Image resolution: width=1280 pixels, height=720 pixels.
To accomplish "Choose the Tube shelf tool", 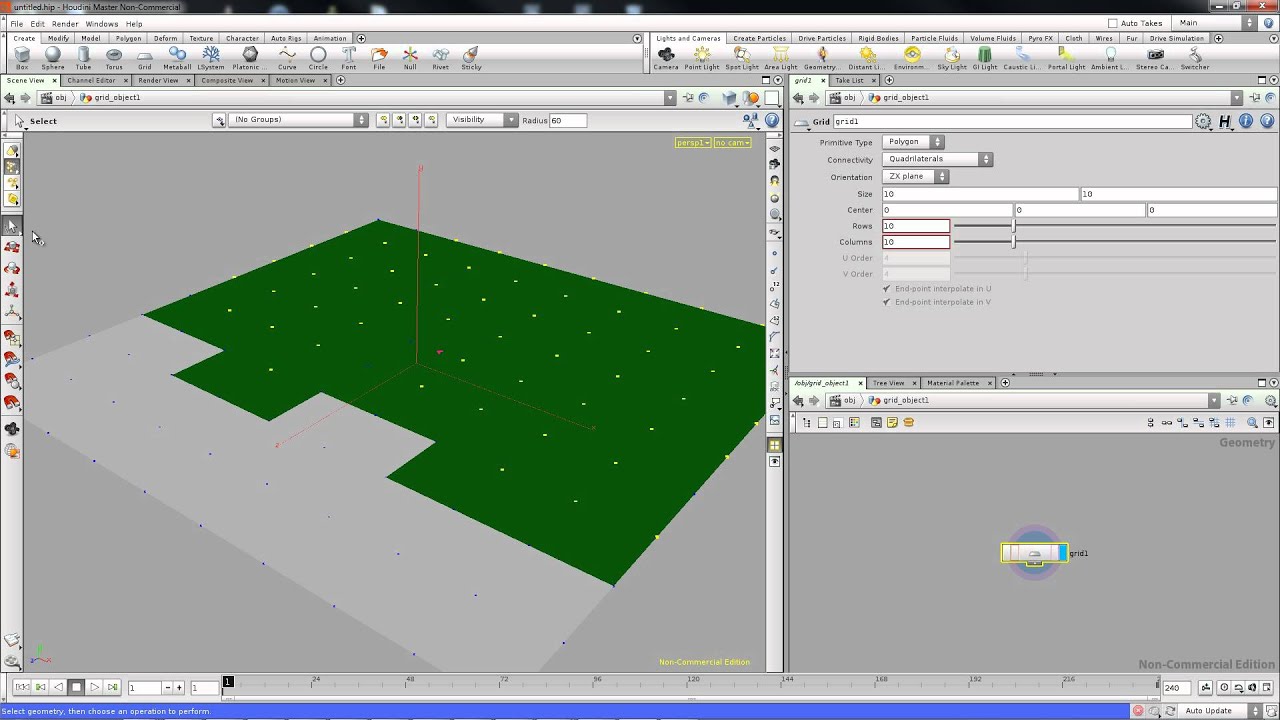I will pyautogui.click(x=83, y=58).
